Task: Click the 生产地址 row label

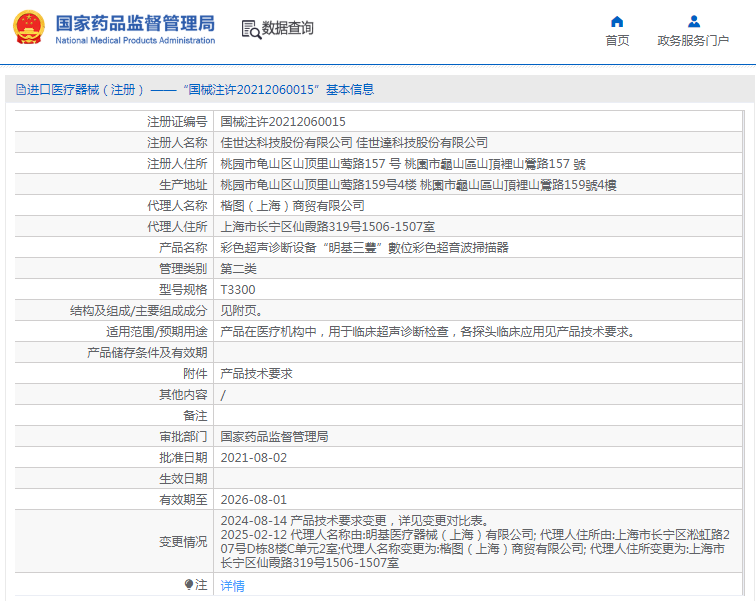Action: pos(183,185)
